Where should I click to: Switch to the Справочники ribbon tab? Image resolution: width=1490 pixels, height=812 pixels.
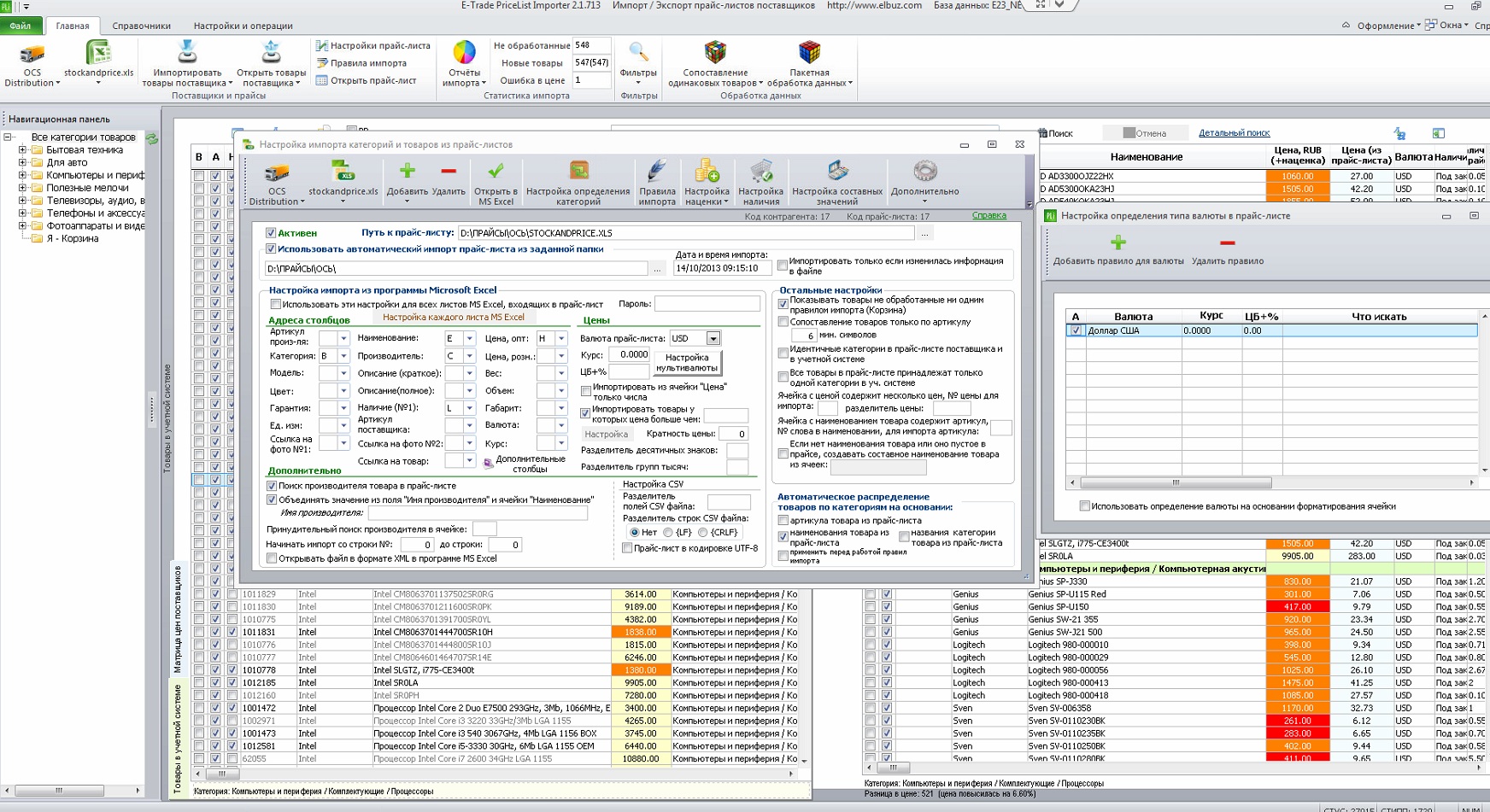pyautogui.click(x=142, y=26)
